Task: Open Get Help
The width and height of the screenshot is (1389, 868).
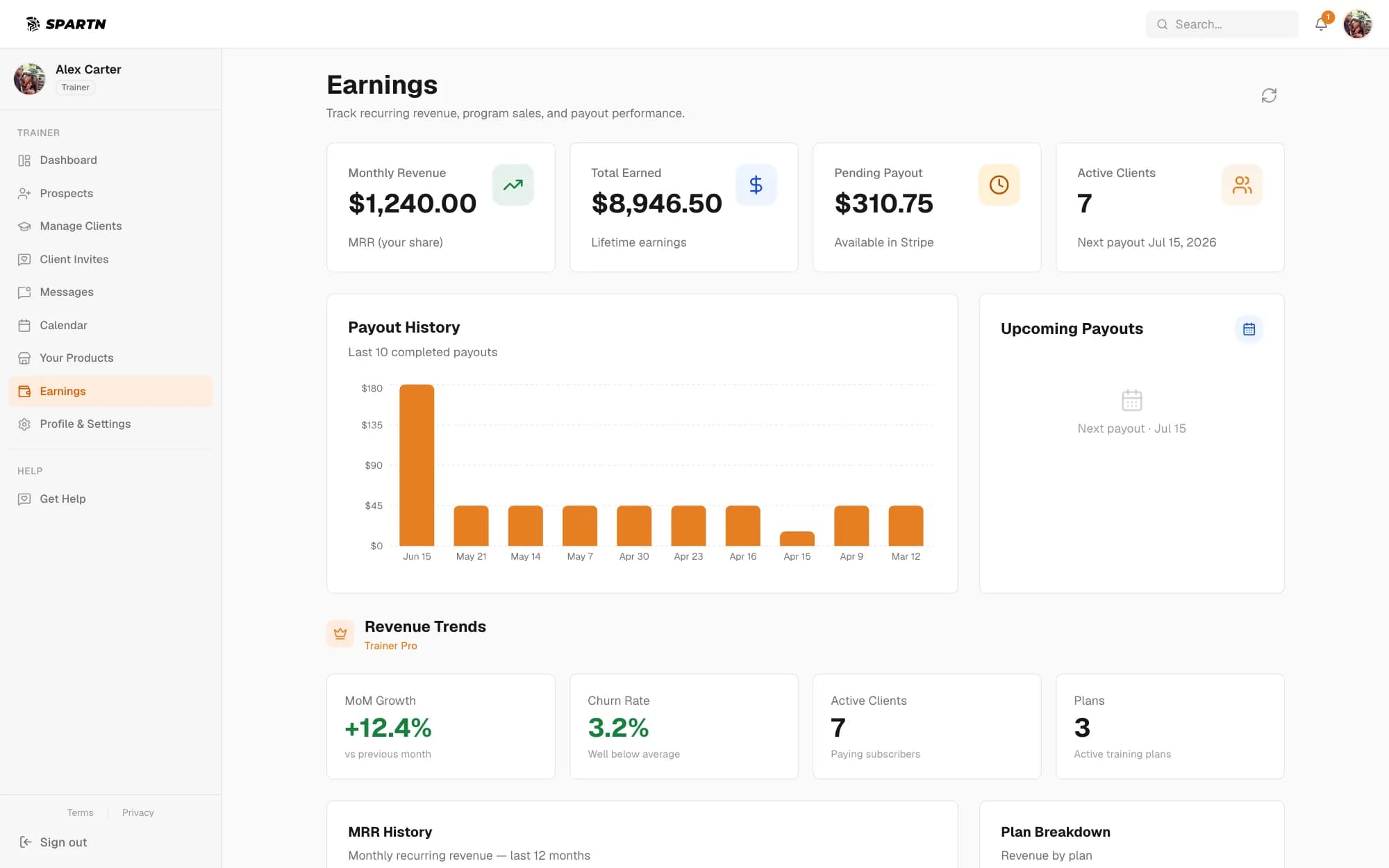Action: pos(110,499)
